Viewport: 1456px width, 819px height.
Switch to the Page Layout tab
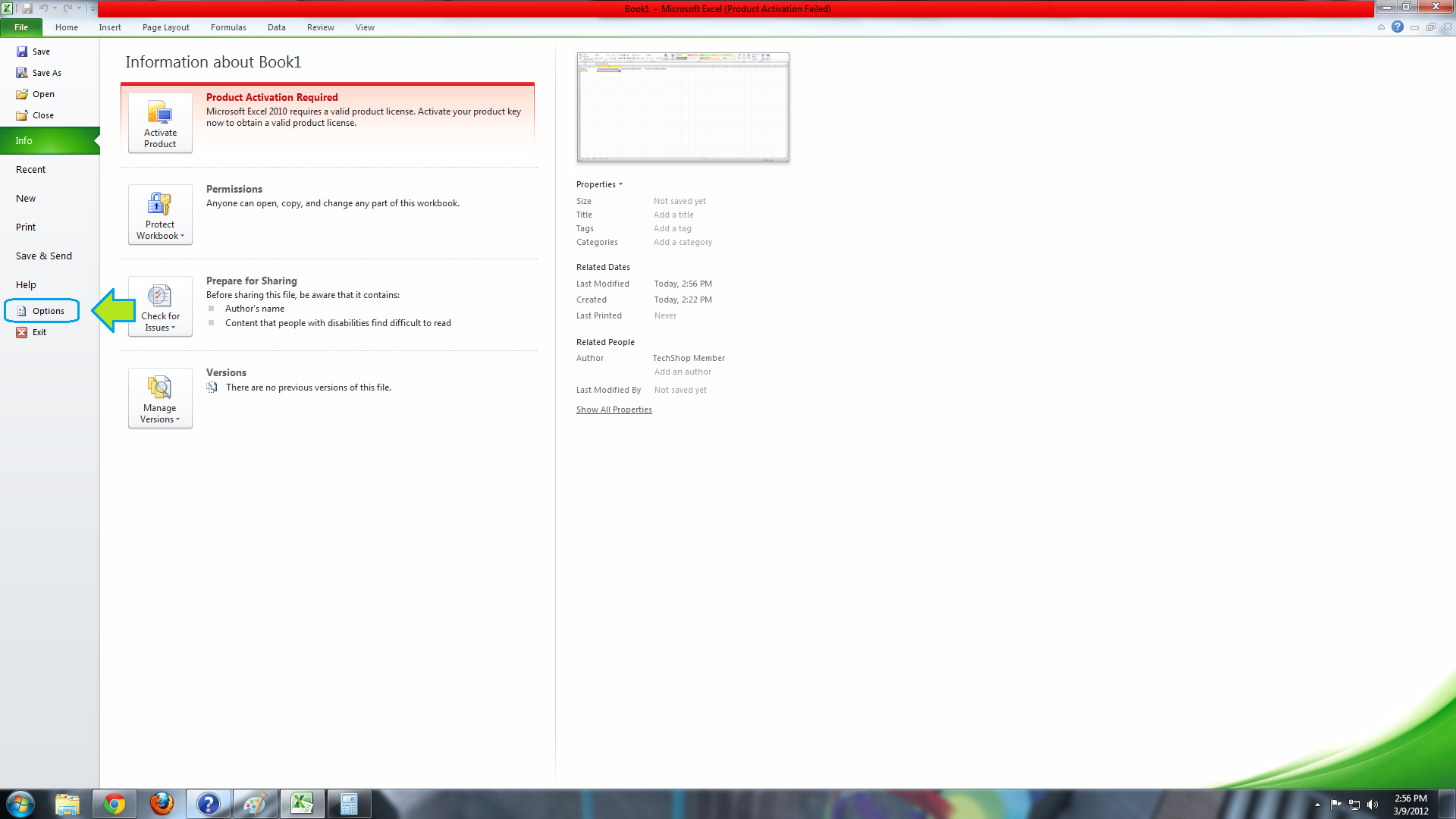pos(166,27)
